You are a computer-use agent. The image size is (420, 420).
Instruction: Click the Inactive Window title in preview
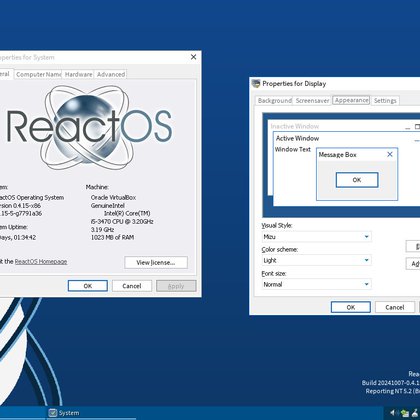[295, 126]
